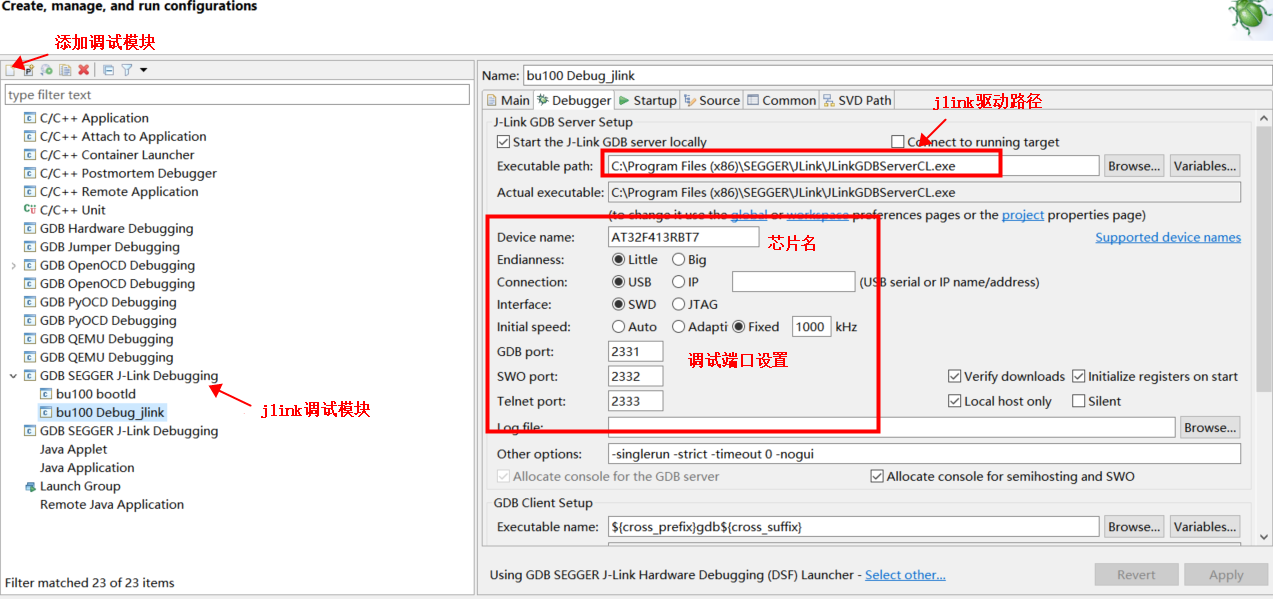Select the Big endianness radio button
The image size is (1273, 599).
[x=680, y=259]
